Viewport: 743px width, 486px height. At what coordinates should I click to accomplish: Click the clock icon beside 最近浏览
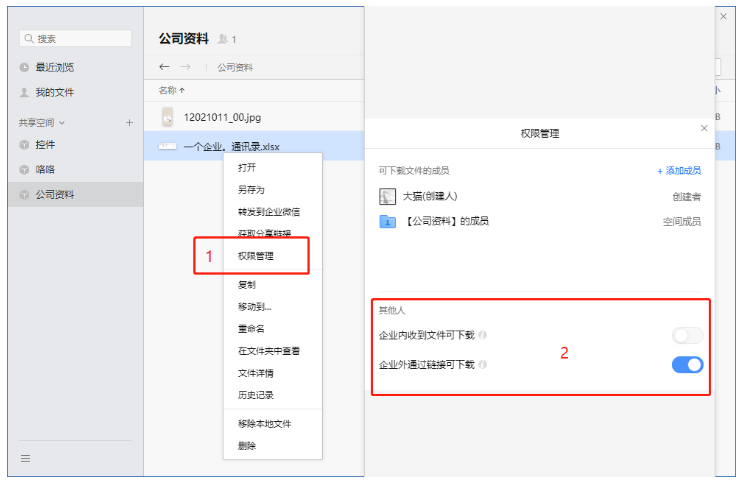(x=24, y=68)
